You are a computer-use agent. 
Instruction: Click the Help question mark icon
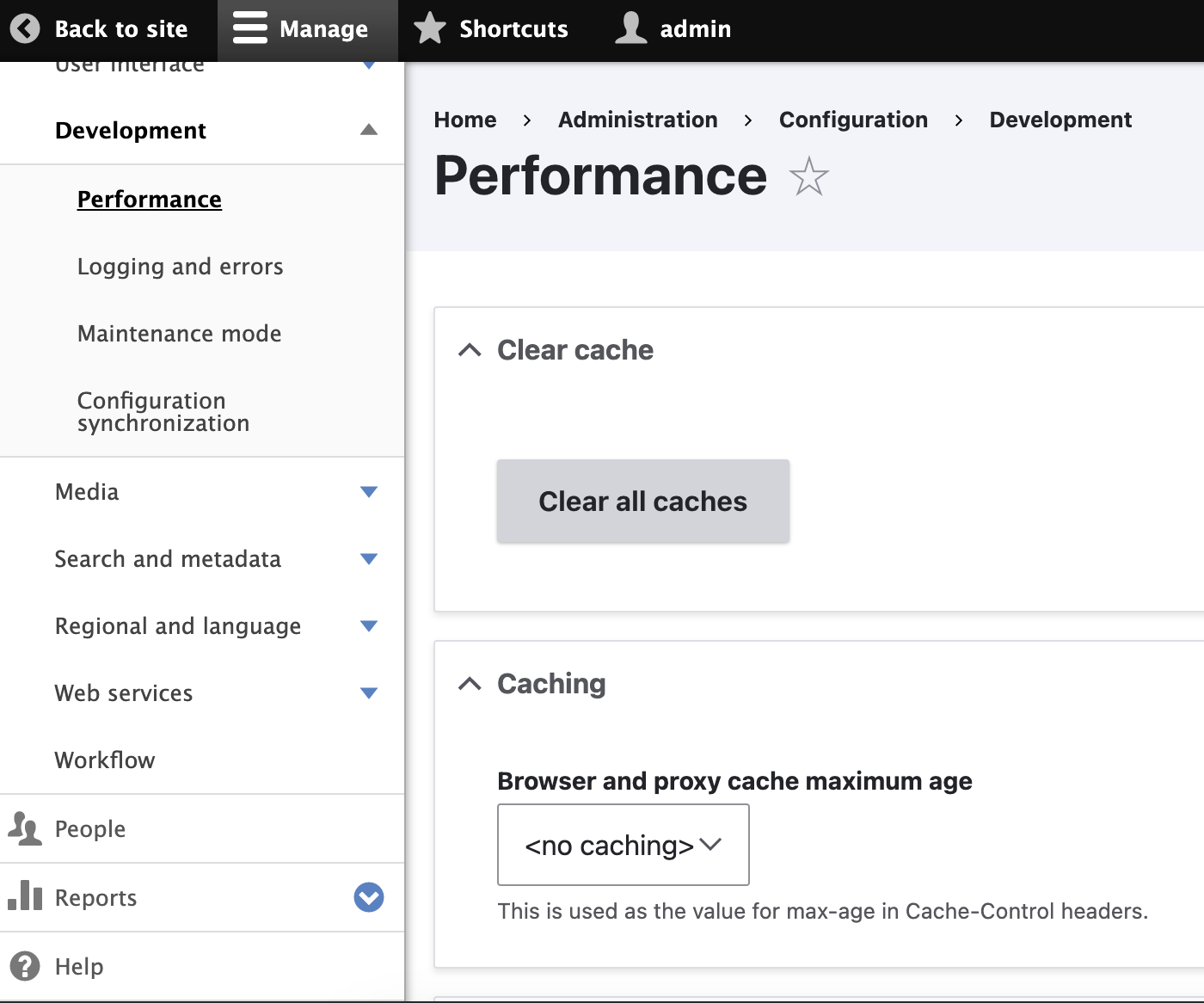(25, 966)
